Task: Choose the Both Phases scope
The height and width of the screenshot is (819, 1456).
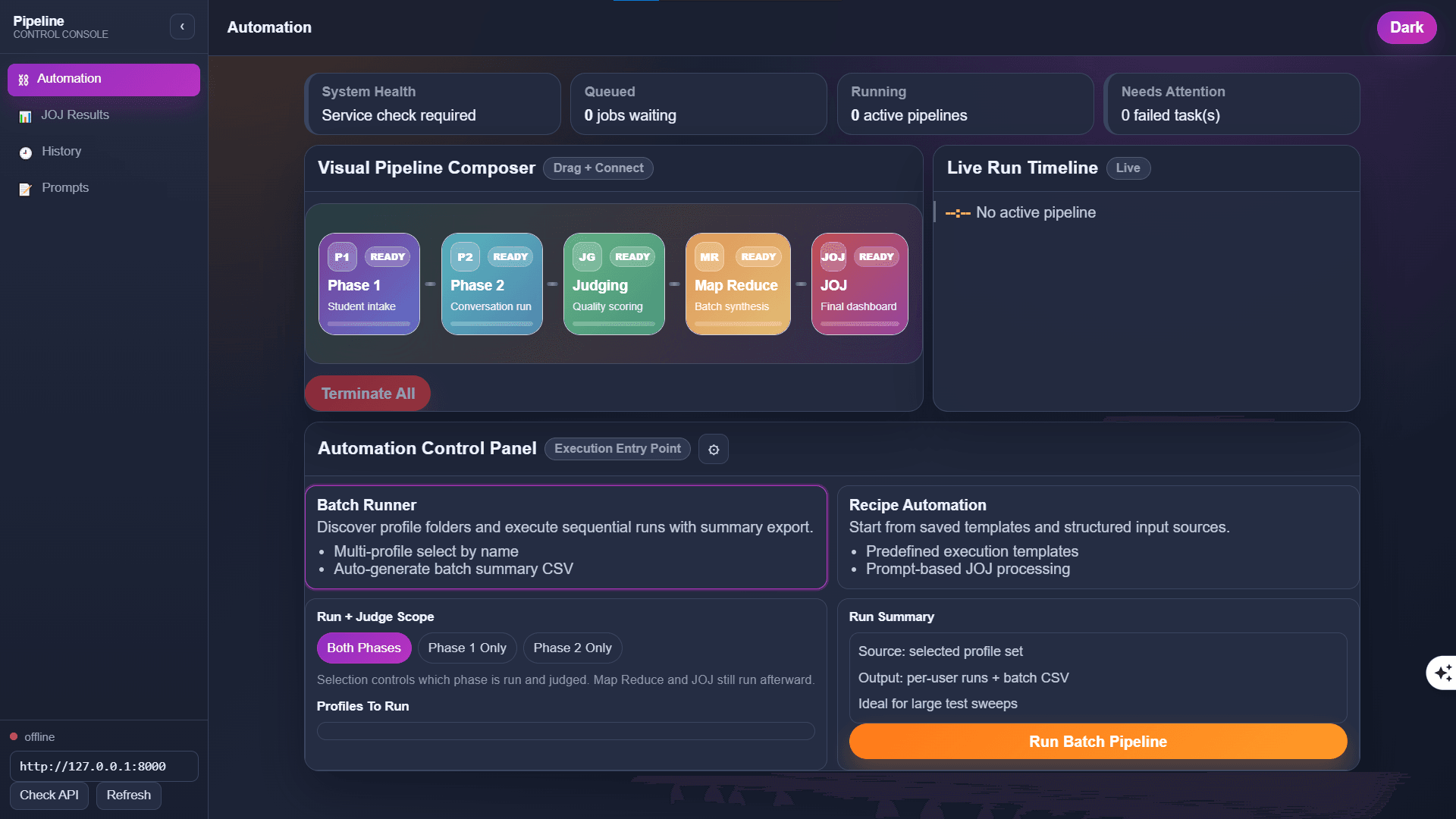Action: 364,648
